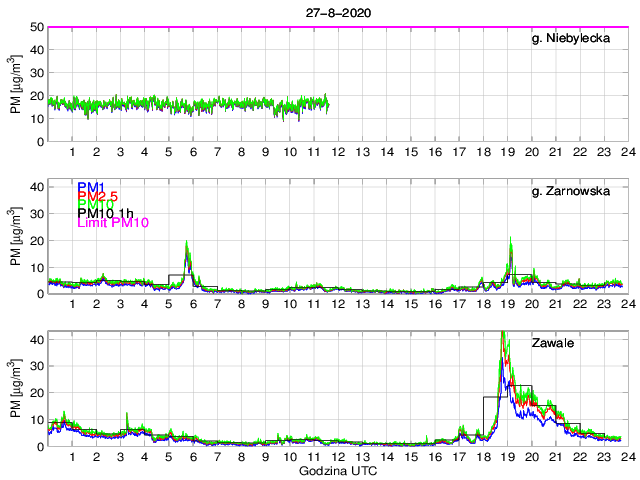Click the Godzina UTC axis label
The width and height of the screenshot is (640, 480).
click(x=336, y=470)
